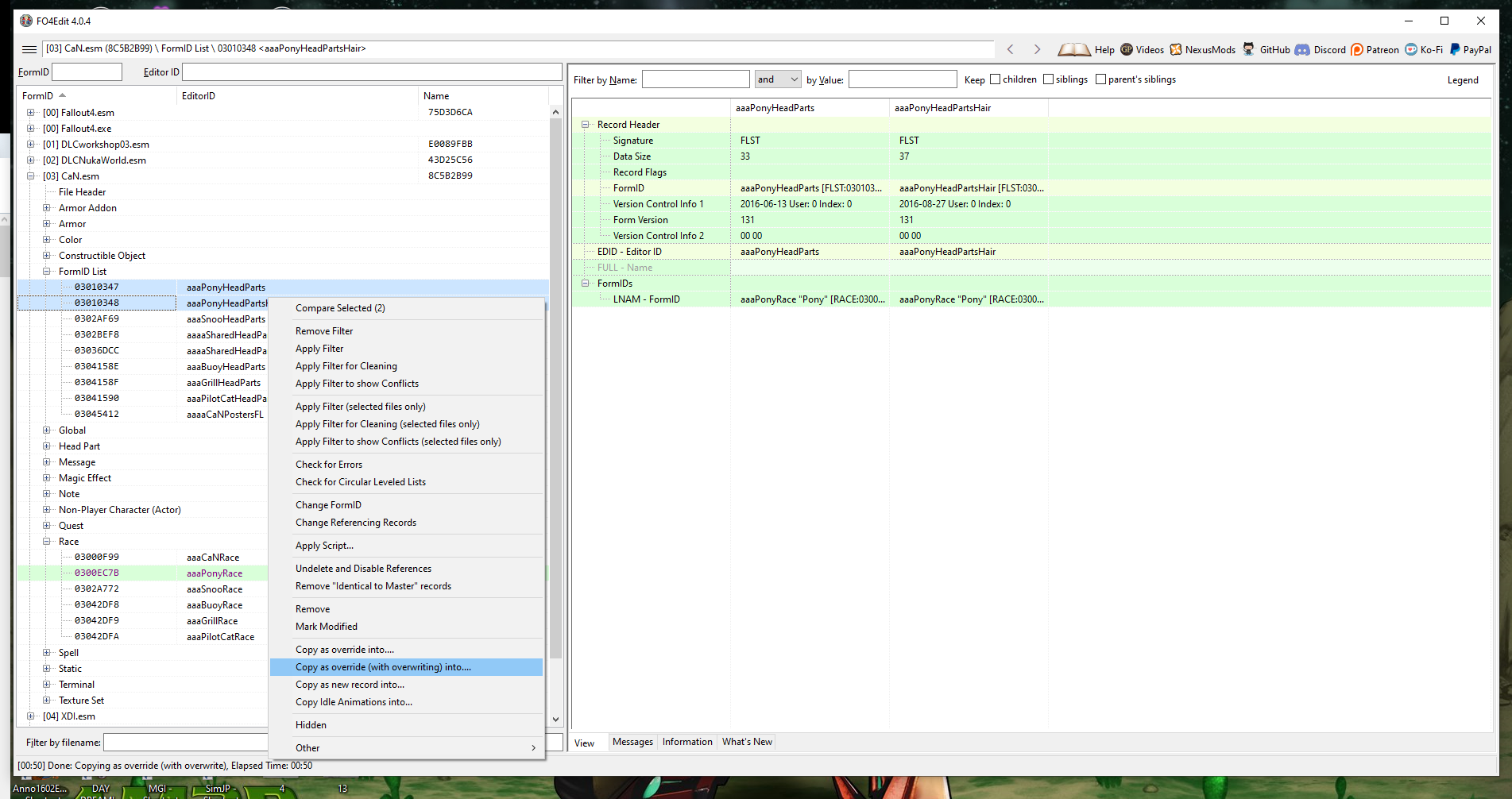
Task: Open the PayPal donation icon
Action: (1455, 49)
